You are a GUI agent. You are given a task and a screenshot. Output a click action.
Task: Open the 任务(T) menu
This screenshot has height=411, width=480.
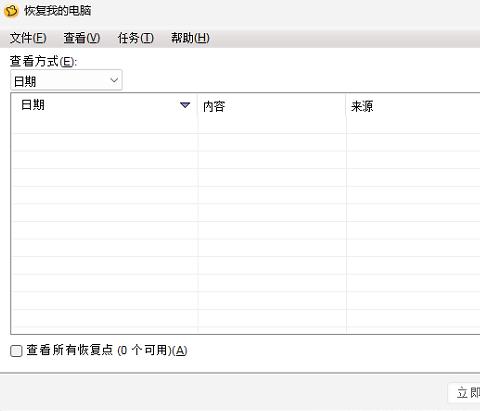pos(135,38)
